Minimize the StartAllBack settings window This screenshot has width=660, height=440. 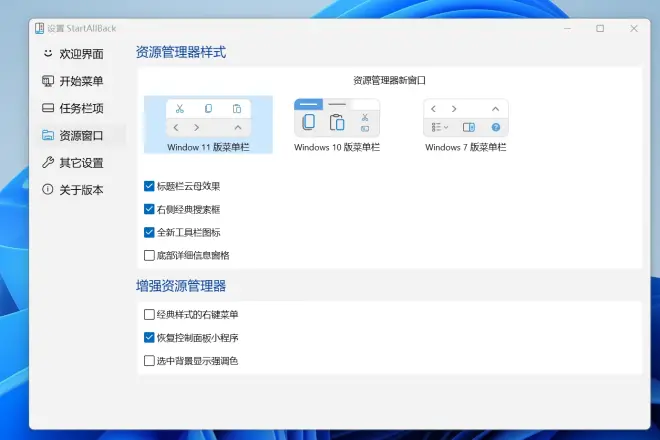coord(567,28)
